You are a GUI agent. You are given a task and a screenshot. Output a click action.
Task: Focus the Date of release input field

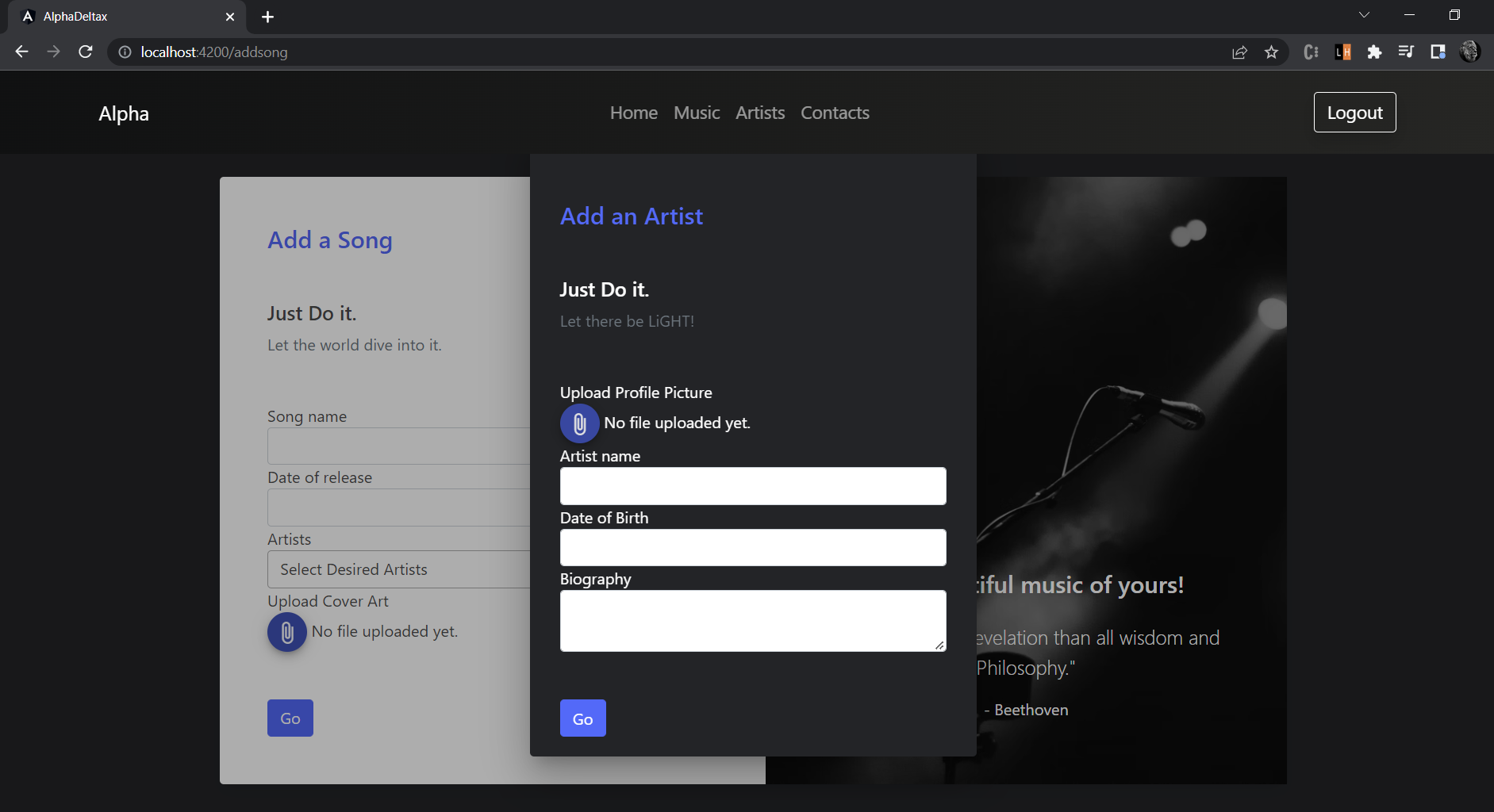point(398,507)
